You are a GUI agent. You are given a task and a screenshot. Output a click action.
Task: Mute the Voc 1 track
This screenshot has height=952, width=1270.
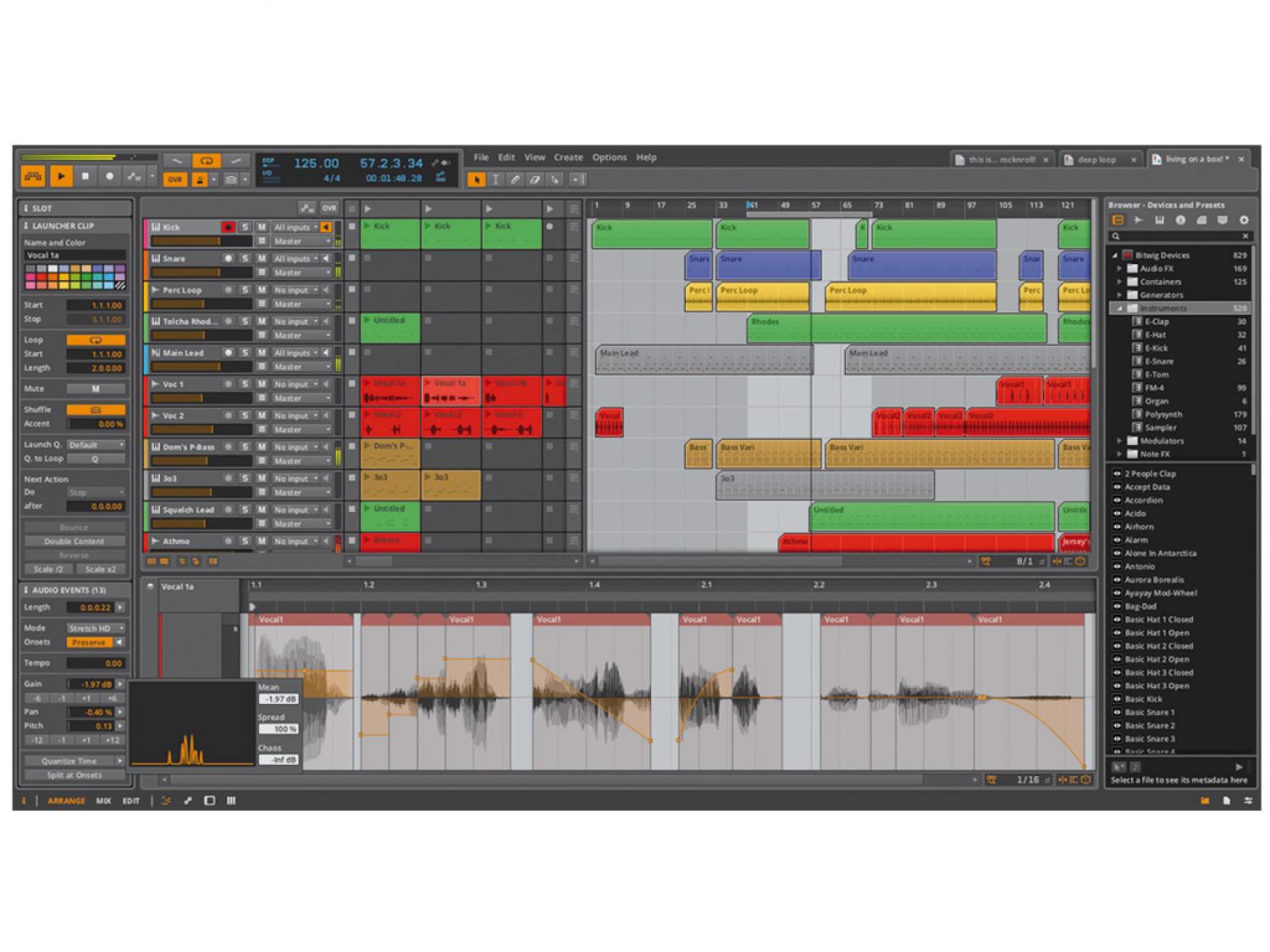pos(262,384)
